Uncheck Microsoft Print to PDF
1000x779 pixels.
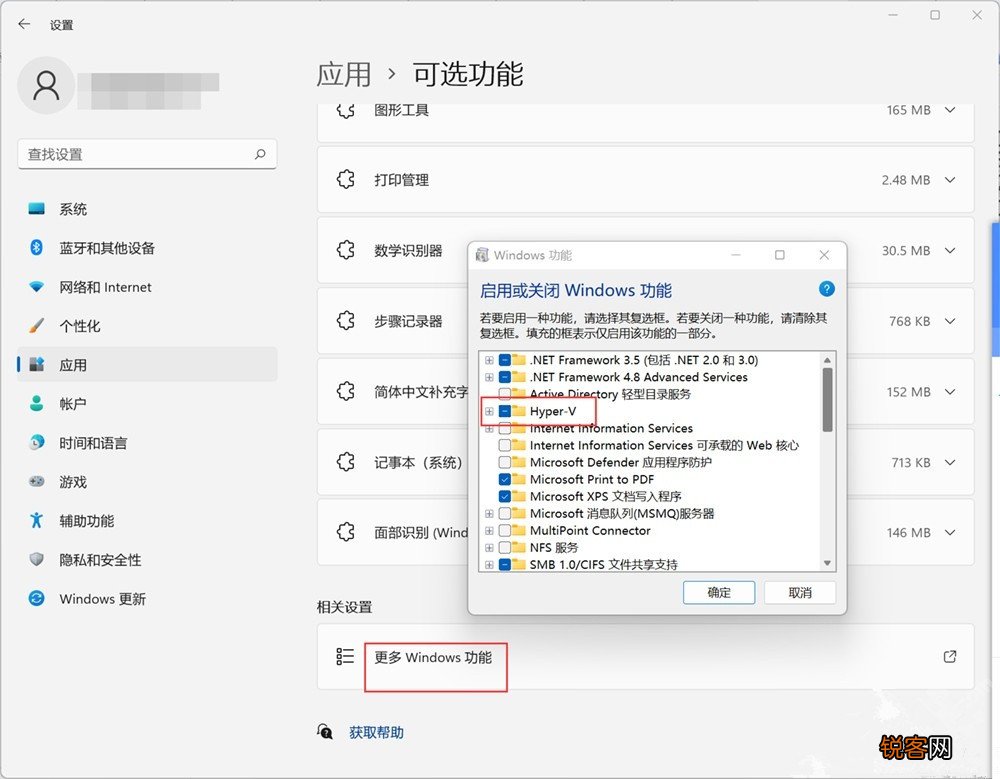click(x=504, y=479)
